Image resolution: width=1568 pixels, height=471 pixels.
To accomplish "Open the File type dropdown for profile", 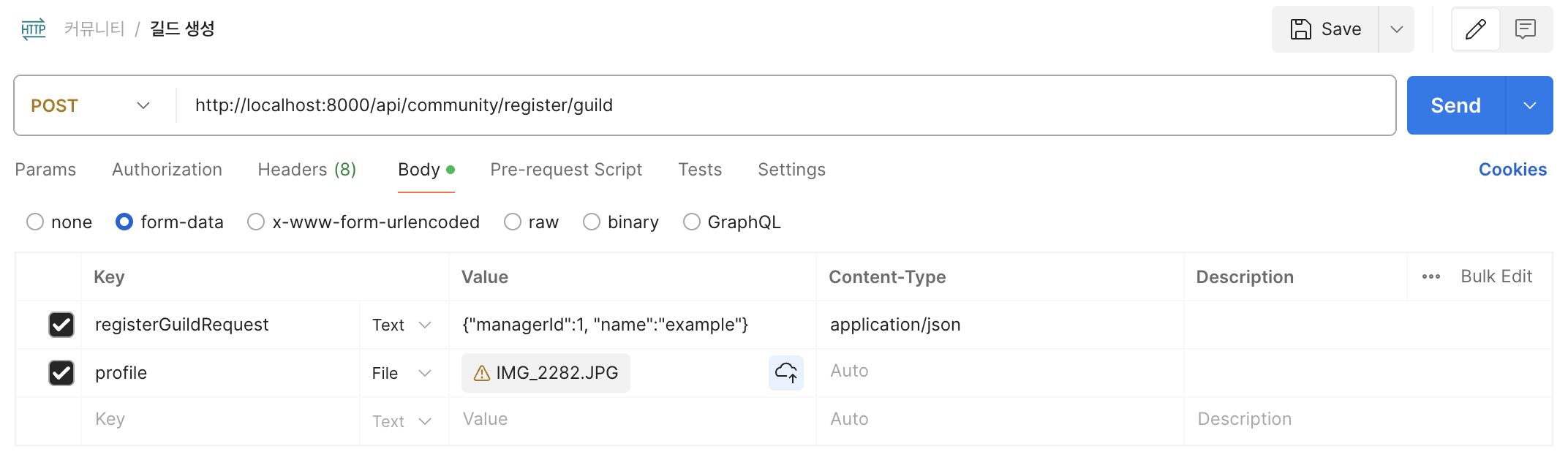I will pos(402,373).
